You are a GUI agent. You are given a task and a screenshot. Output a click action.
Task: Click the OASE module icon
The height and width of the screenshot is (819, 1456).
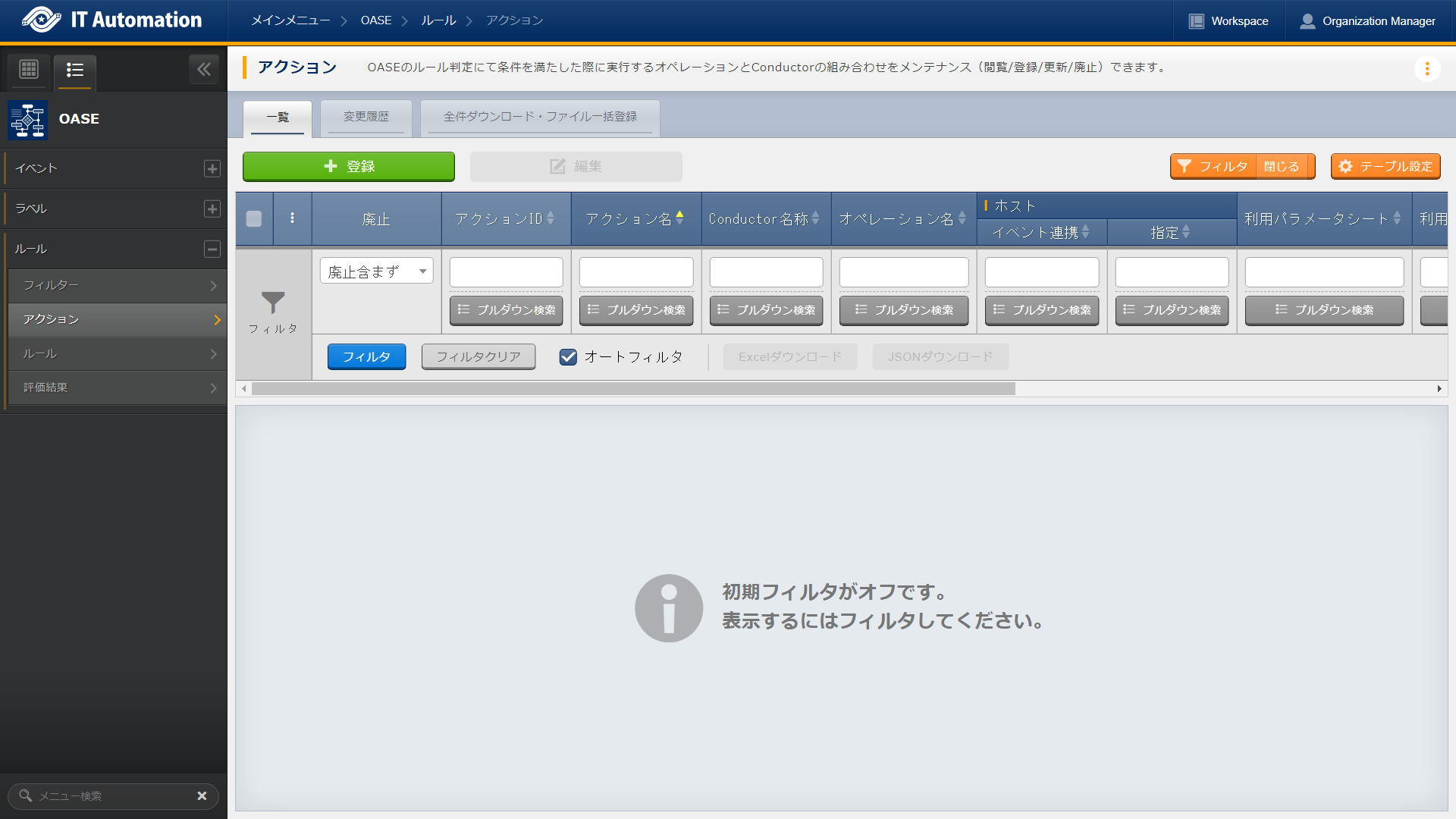click(x=28, y=120)
